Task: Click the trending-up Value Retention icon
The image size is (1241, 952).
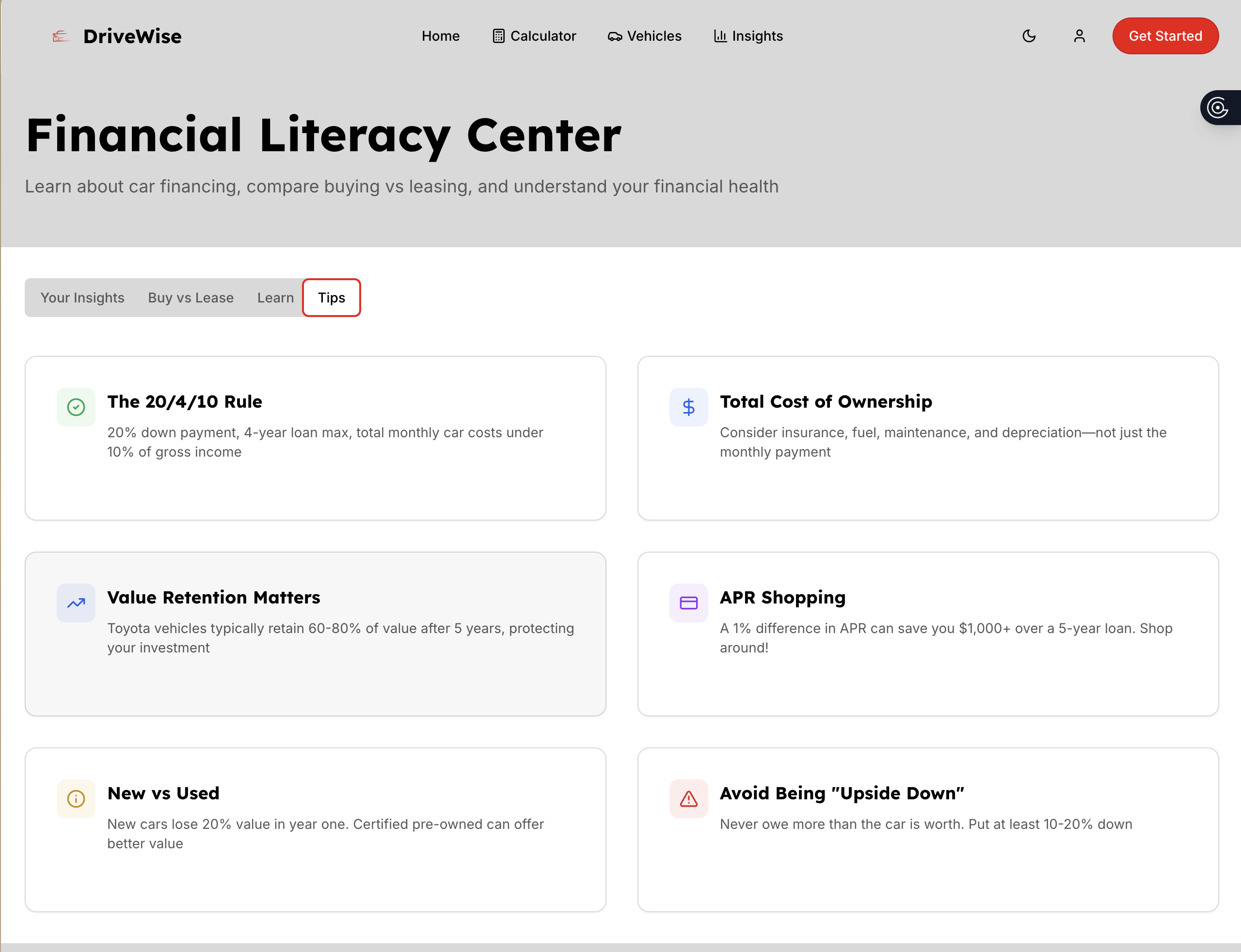Action: (x=76, y=603)
